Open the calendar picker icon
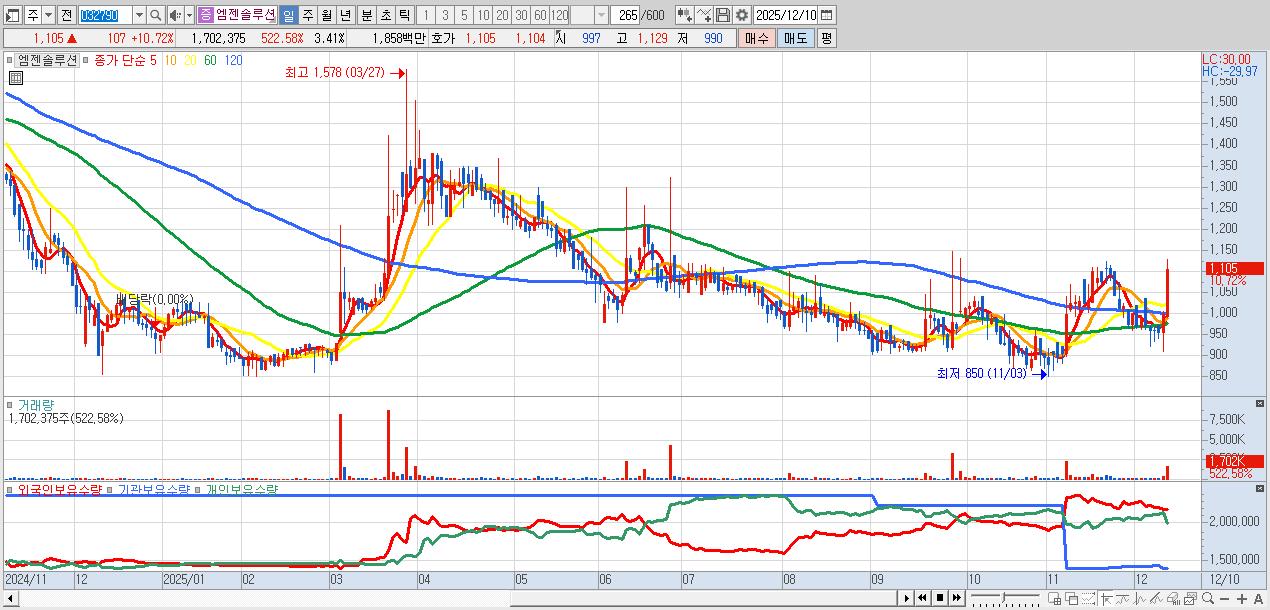 [828, 15]
